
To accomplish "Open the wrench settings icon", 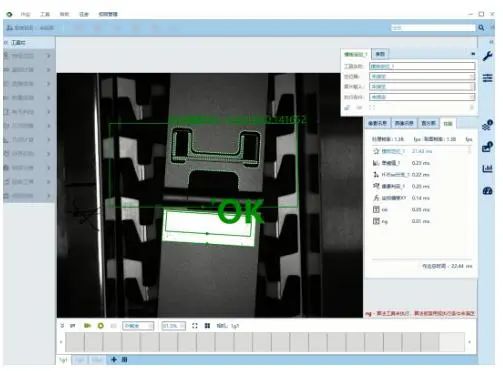I will [x=487, y=56].
